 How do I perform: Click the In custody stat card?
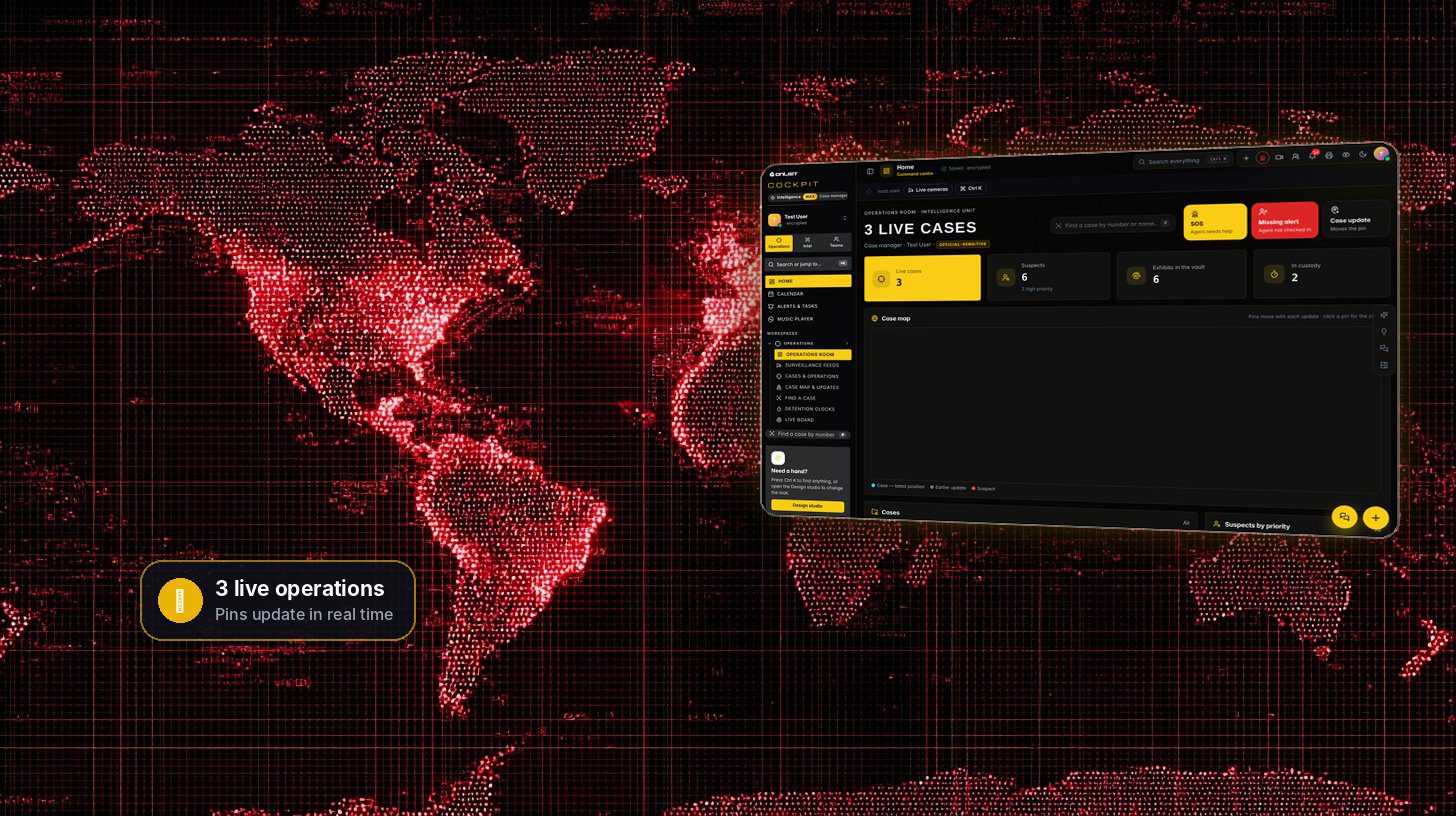coord(1322,273)
